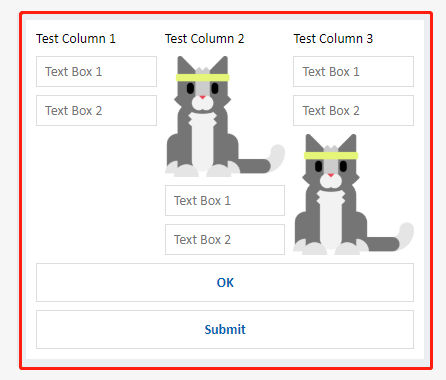Click the Submit button

(x=225, y=330)
